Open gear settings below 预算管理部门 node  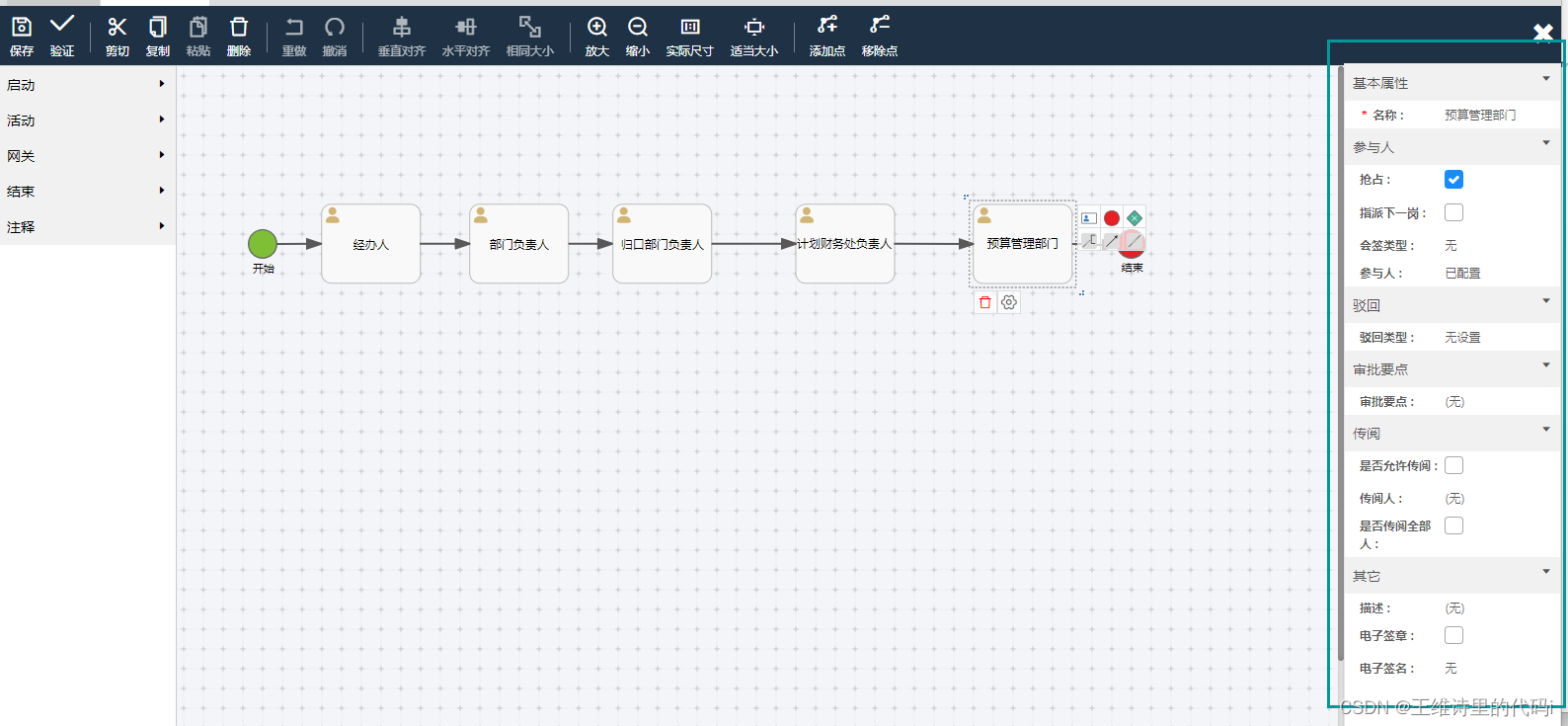coord(1008,302)
